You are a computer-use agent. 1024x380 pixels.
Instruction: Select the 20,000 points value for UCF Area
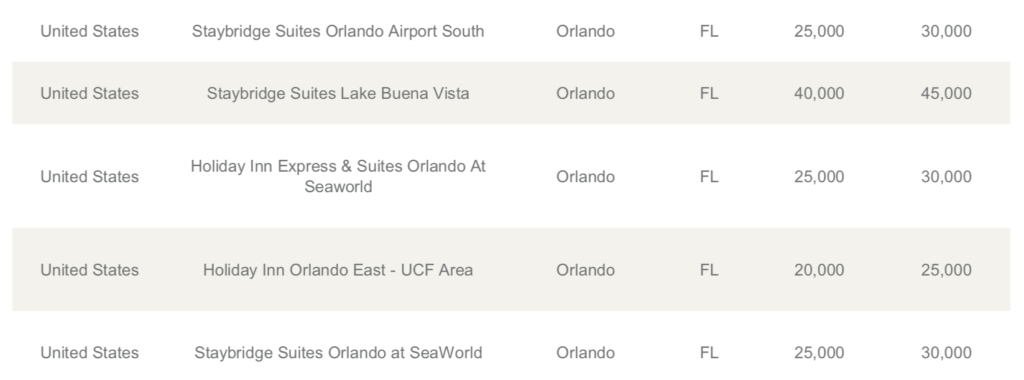click(x=819, y=270)
